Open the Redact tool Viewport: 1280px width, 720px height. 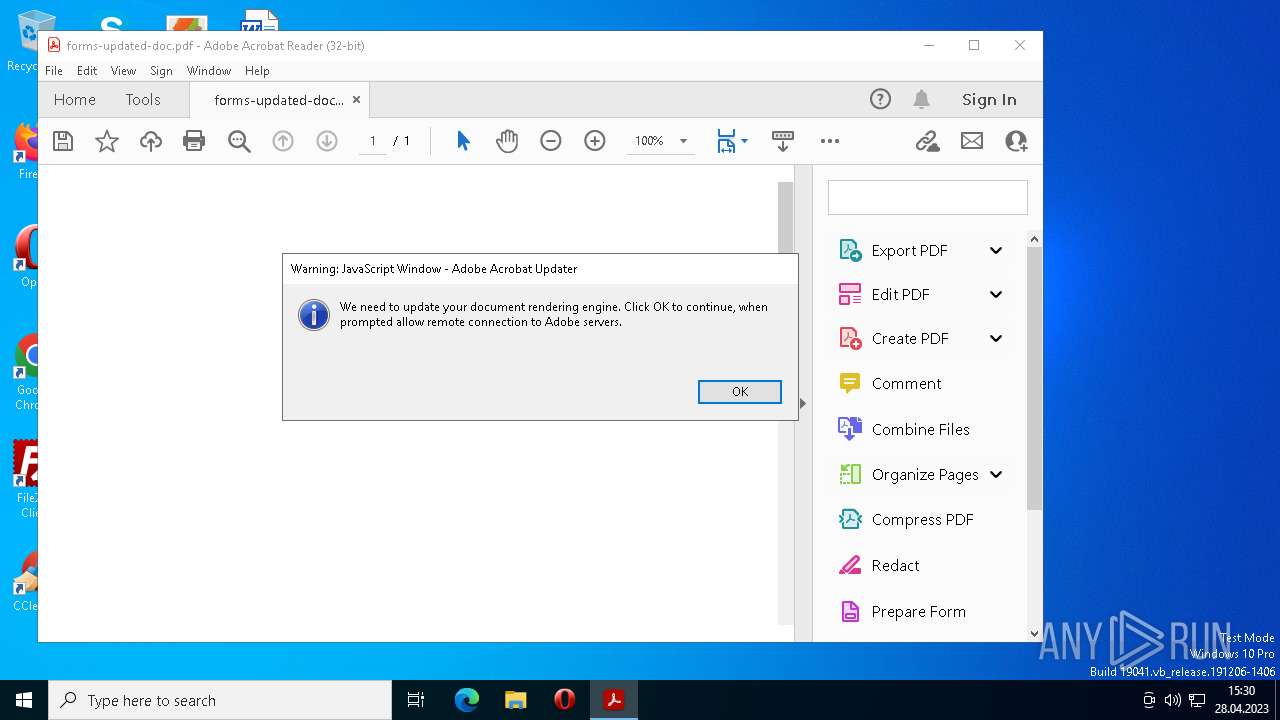click(x=895, y=565)
